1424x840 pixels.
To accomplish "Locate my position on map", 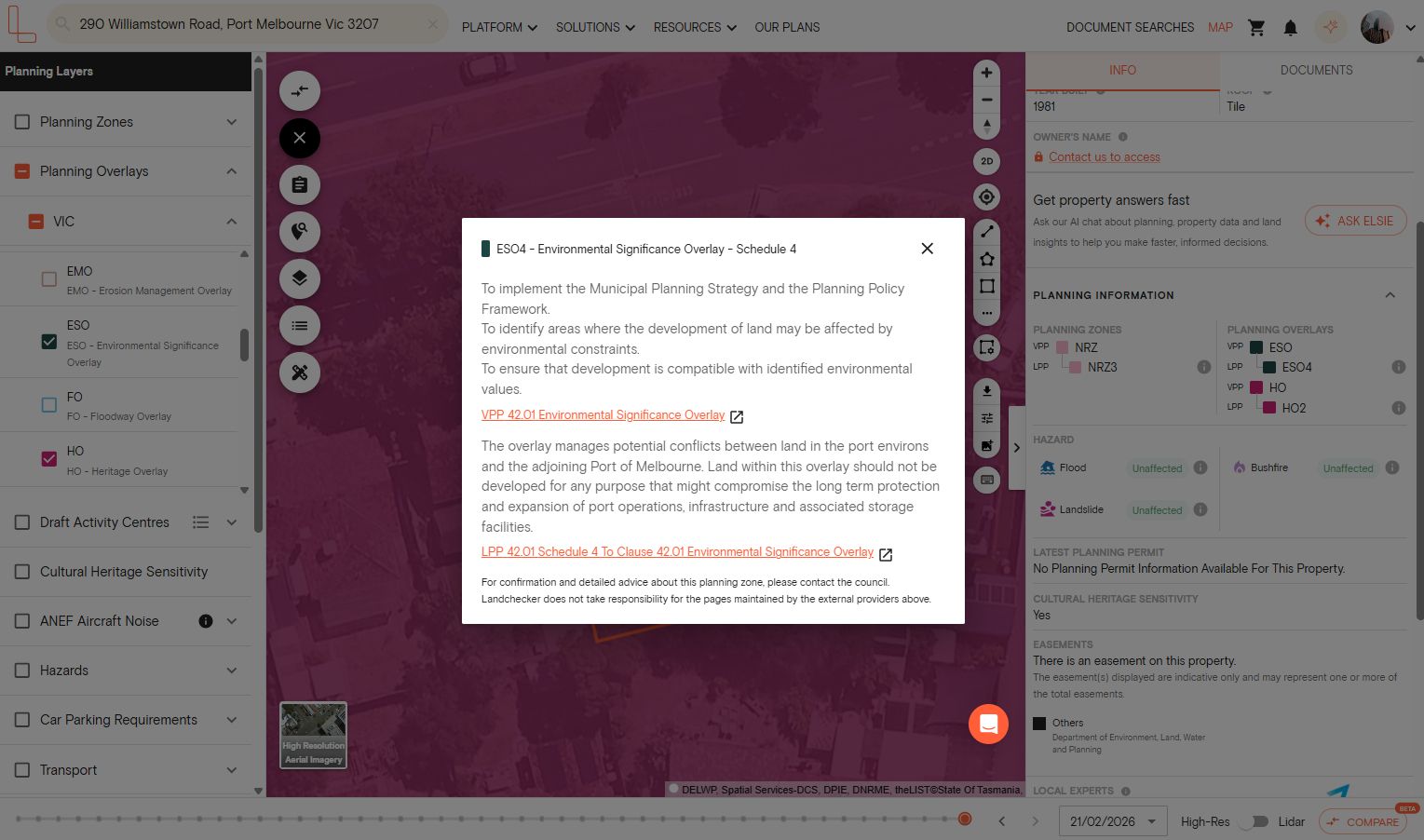I will click(986, 196).
